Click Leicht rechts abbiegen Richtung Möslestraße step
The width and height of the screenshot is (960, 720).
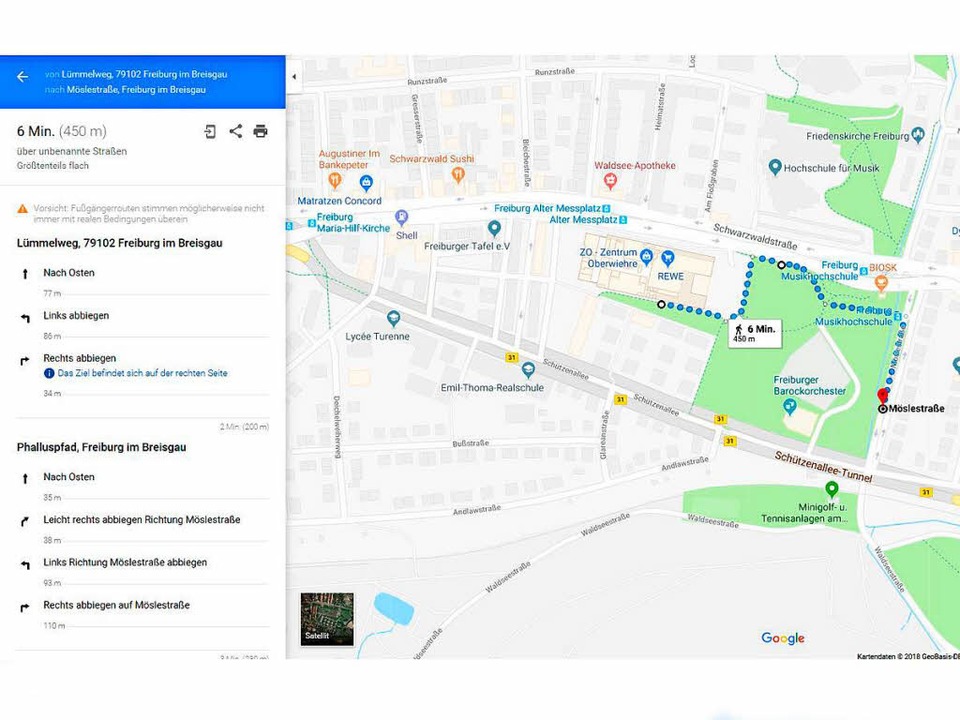(143, 520)
